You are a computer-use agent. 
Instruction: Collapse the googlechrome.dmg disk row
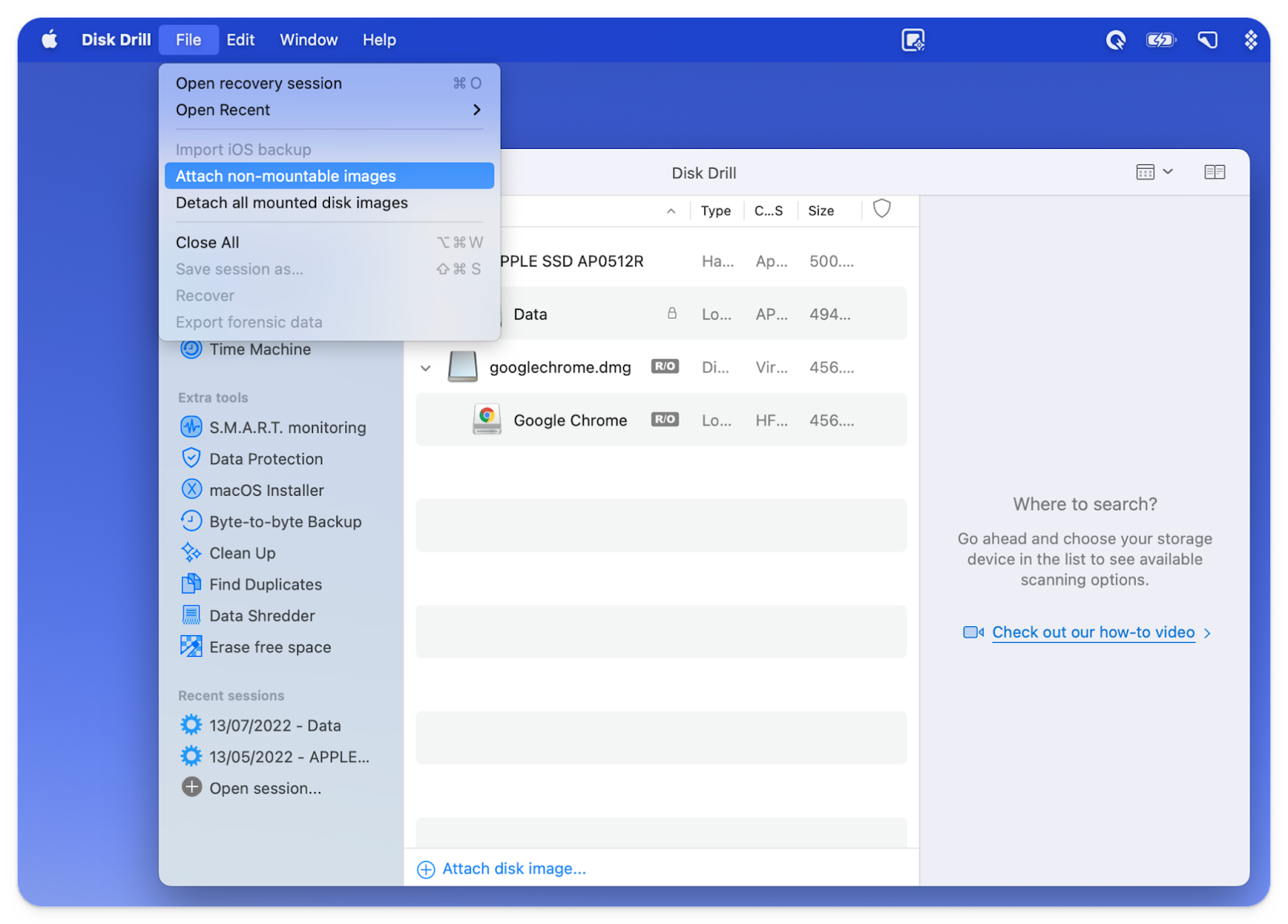(426, 368)
